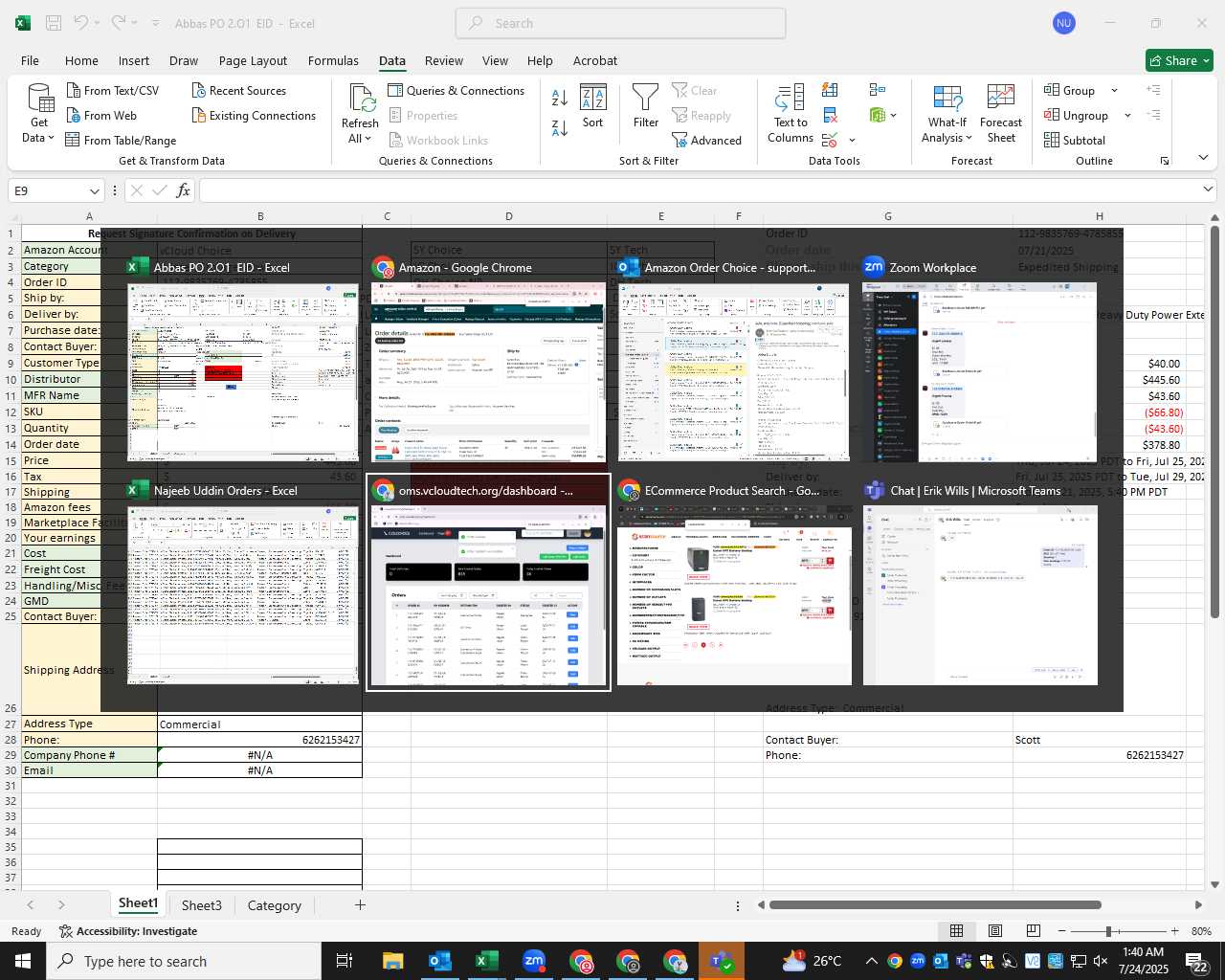Click the Hide Detail outline icon
This screenshot has width=1225, height=980.
click(1153, 115)
